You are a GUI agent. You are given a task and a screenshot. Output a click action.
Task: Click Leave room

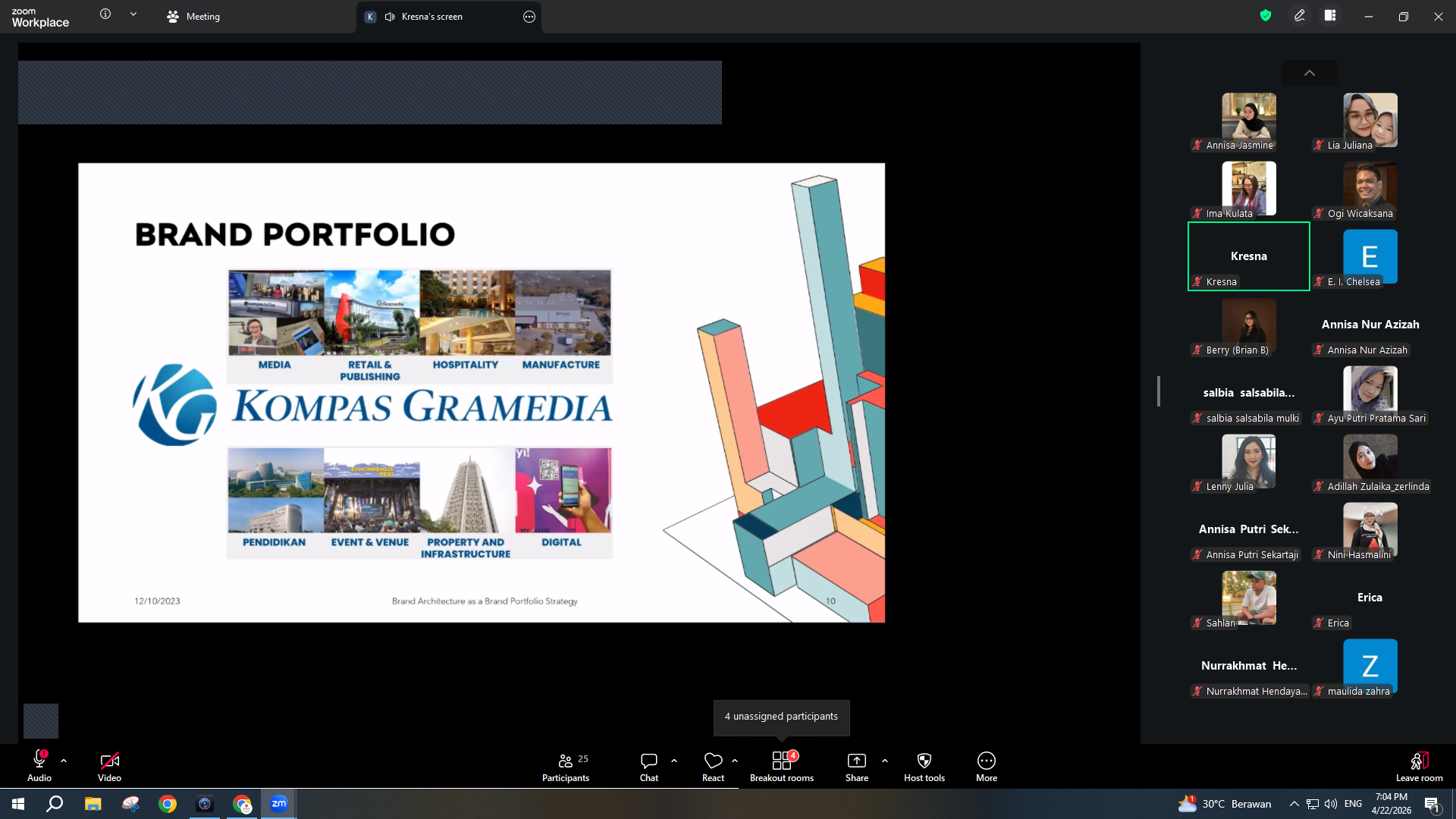pyautogui.click(x=1420, y=766)
